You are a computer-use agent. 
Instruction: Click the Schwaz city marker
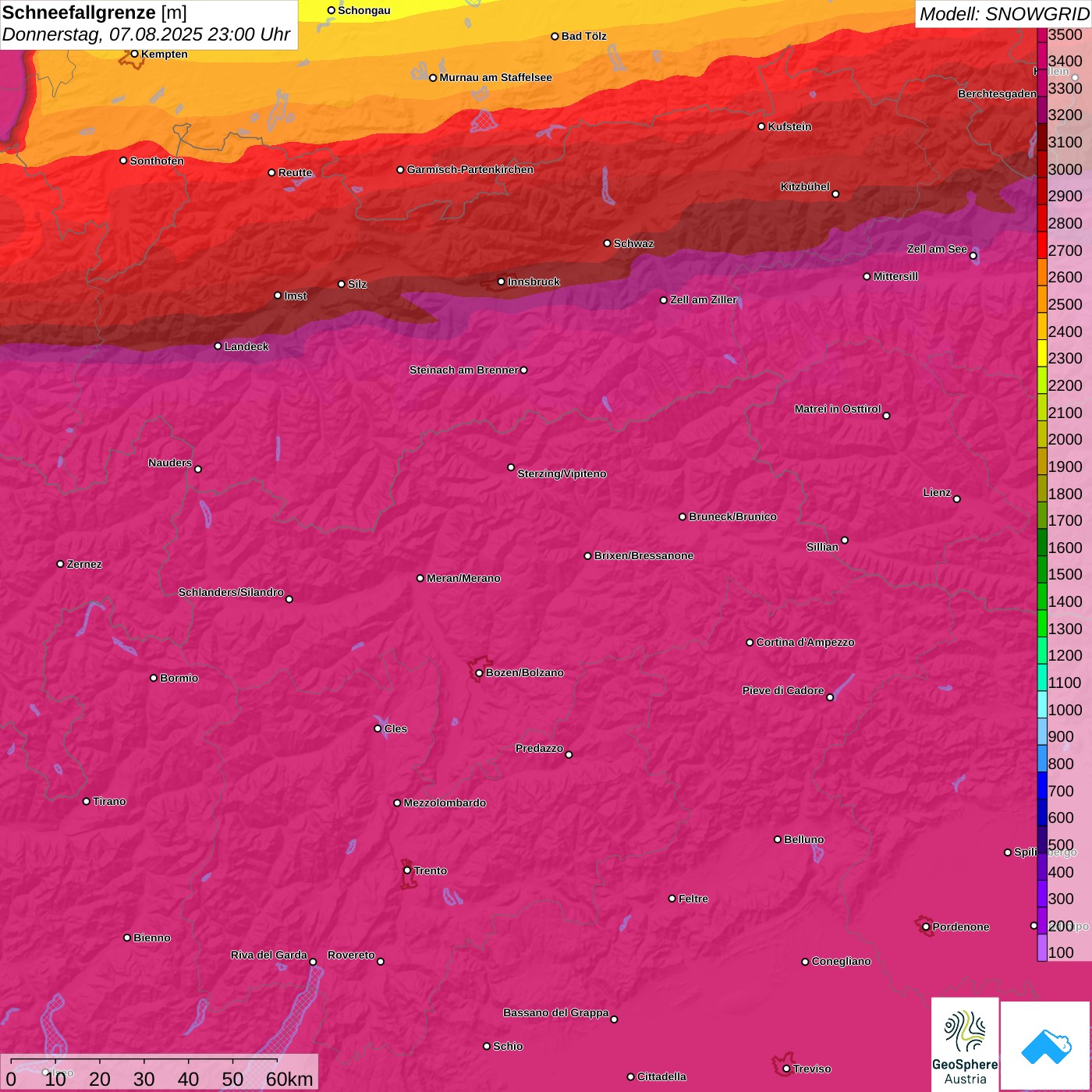pos(608,243)
